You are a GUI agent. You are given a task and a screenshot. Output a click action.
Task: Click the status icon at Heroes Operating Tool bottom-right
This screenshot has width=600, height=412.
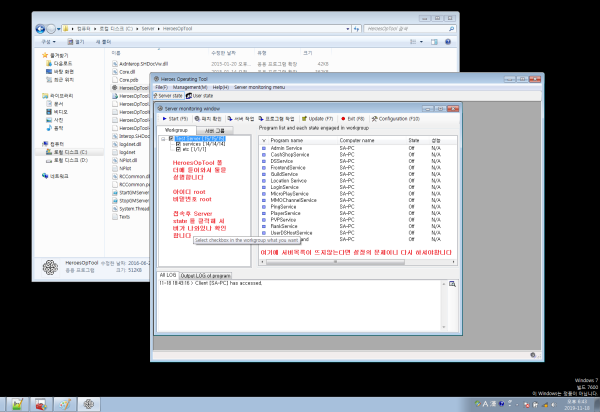click(x=533, y=355)
